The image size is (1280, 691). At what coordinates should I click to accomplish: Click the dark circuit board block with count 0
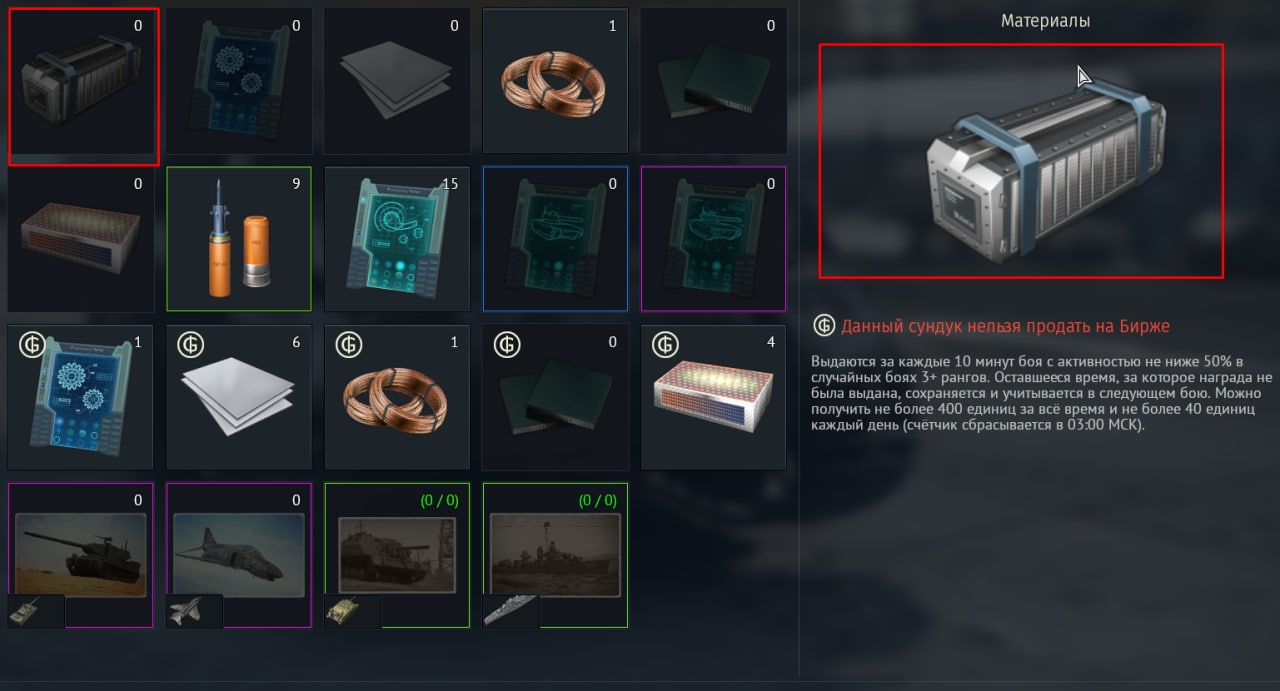[x=81, y=239]
